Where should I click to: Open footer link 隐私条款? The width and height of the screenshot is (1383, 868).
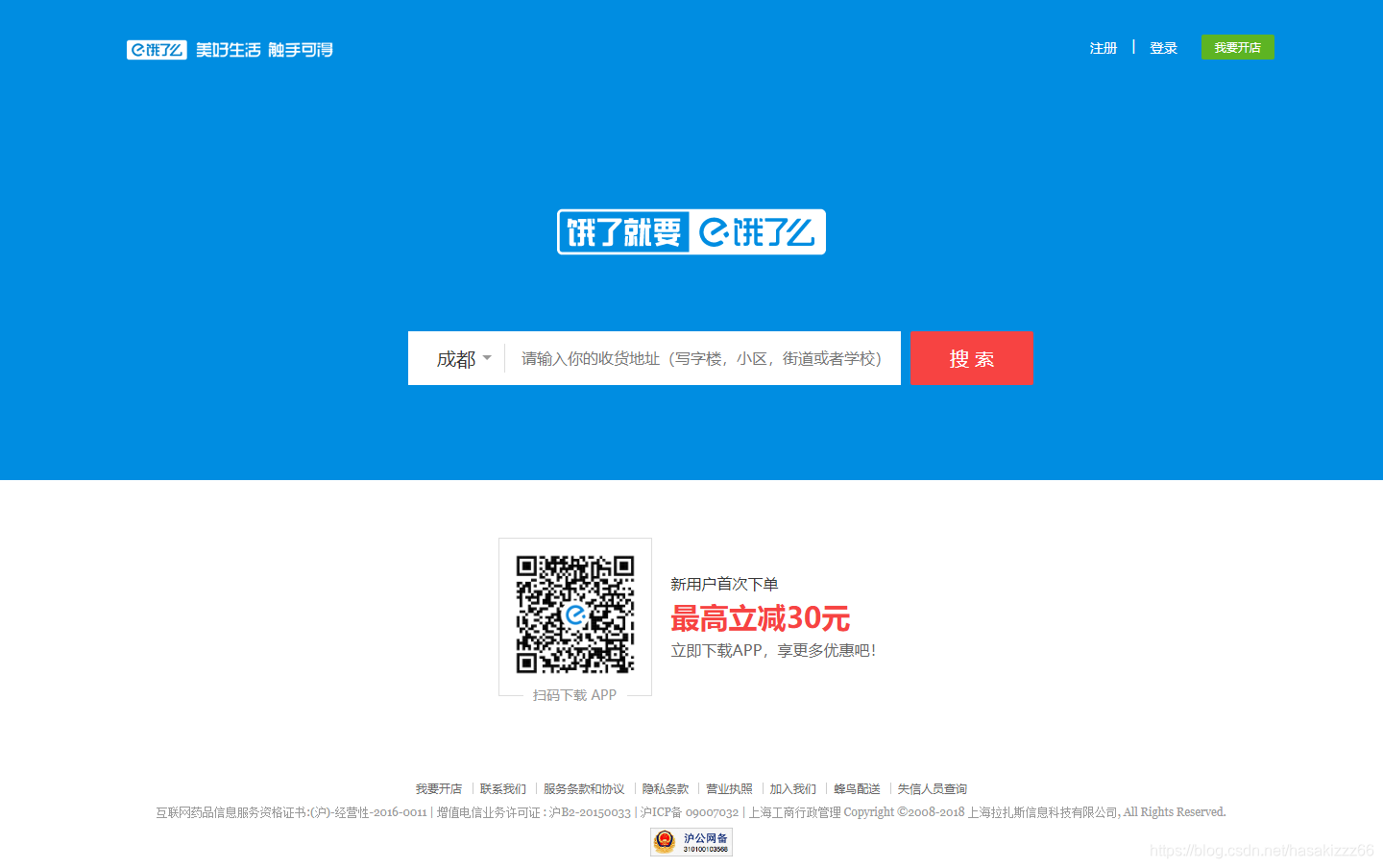[666, 789]
